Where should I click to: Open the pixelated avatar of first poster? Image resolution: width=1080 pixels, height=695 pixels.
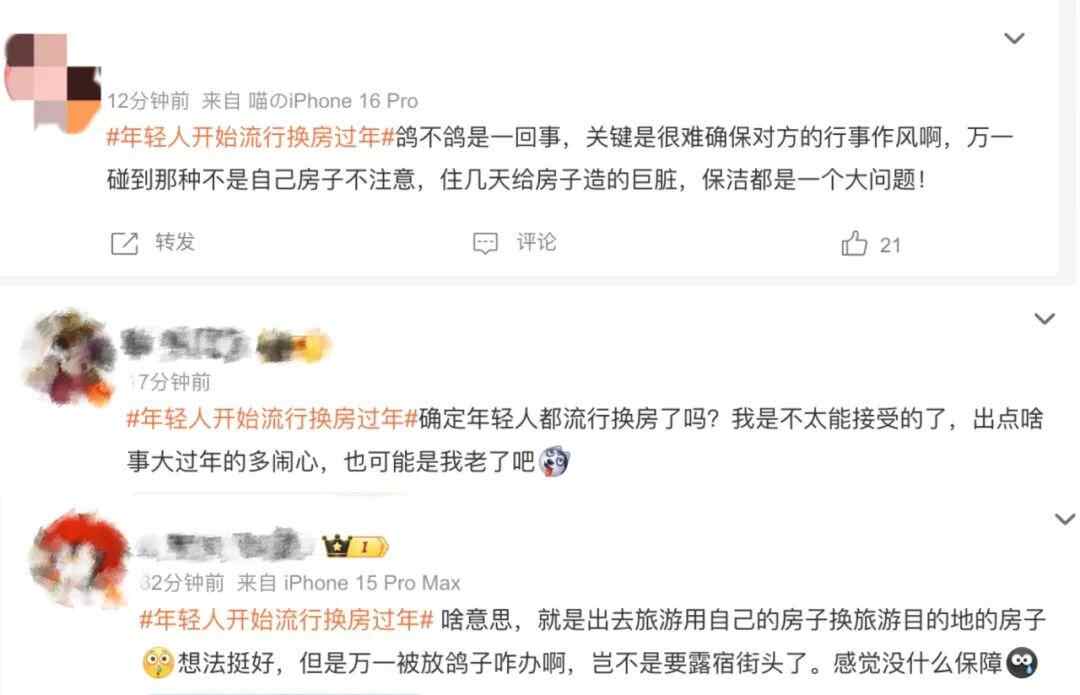(x=52, y=82)
